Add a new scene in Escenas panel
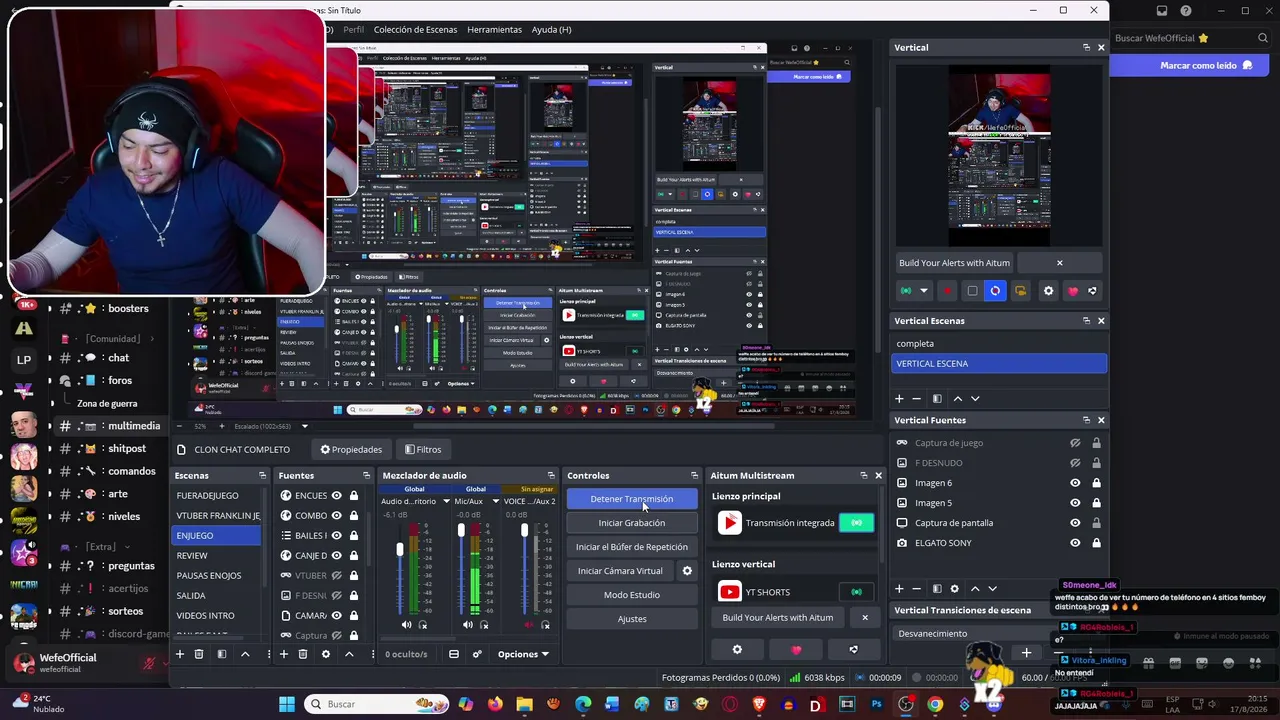1280x720 pixels. pos(180,654)
